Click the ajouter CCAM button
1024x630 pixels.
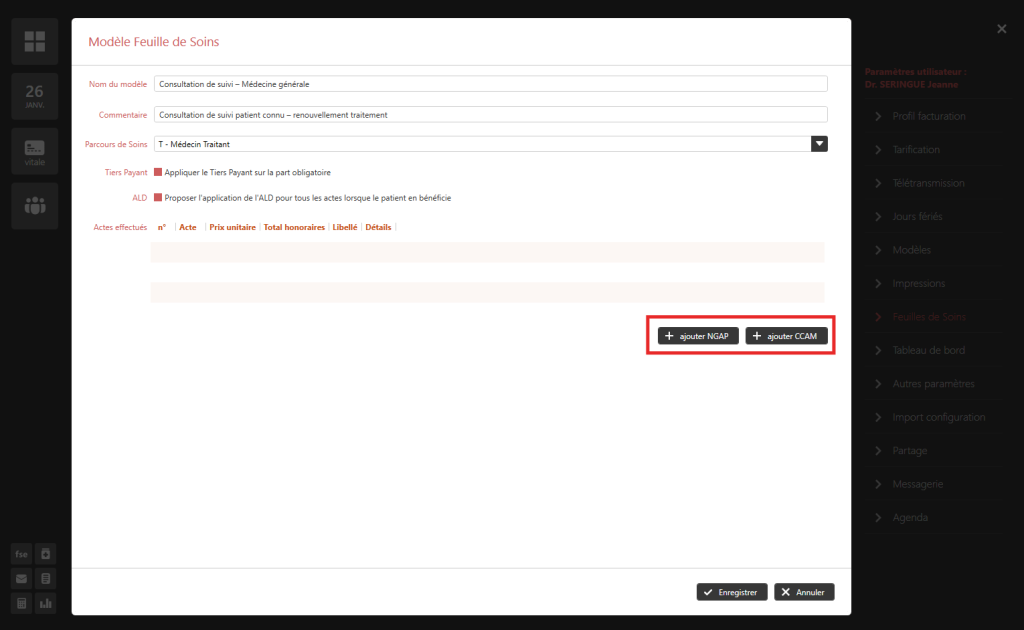click(786, 336)
